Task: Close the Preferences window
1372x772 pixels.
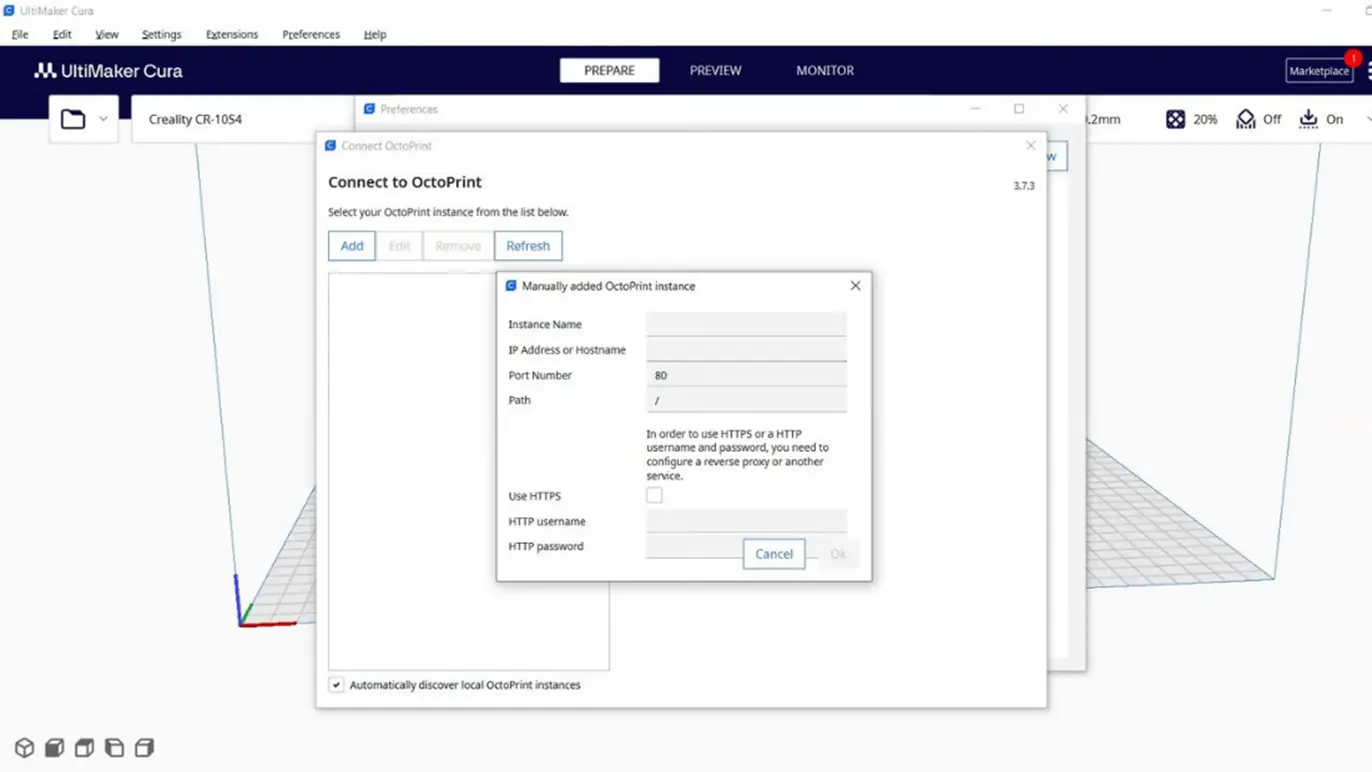Action: [1063, 109]
